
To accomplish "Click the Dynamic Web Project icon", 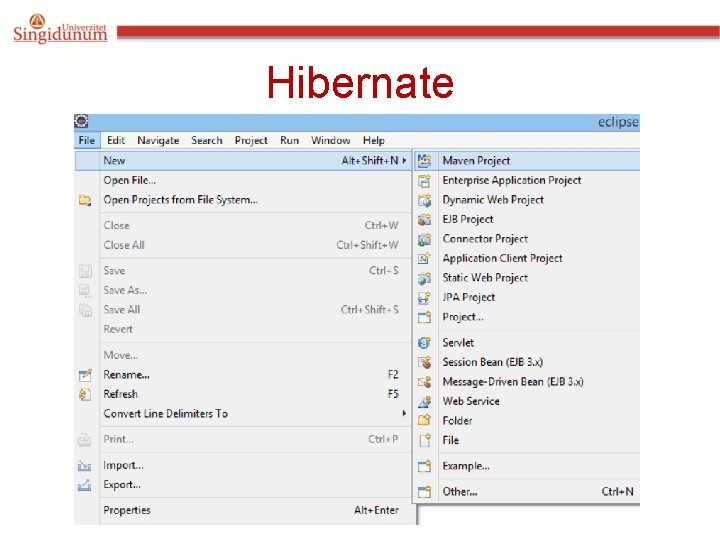I will 425,200.
